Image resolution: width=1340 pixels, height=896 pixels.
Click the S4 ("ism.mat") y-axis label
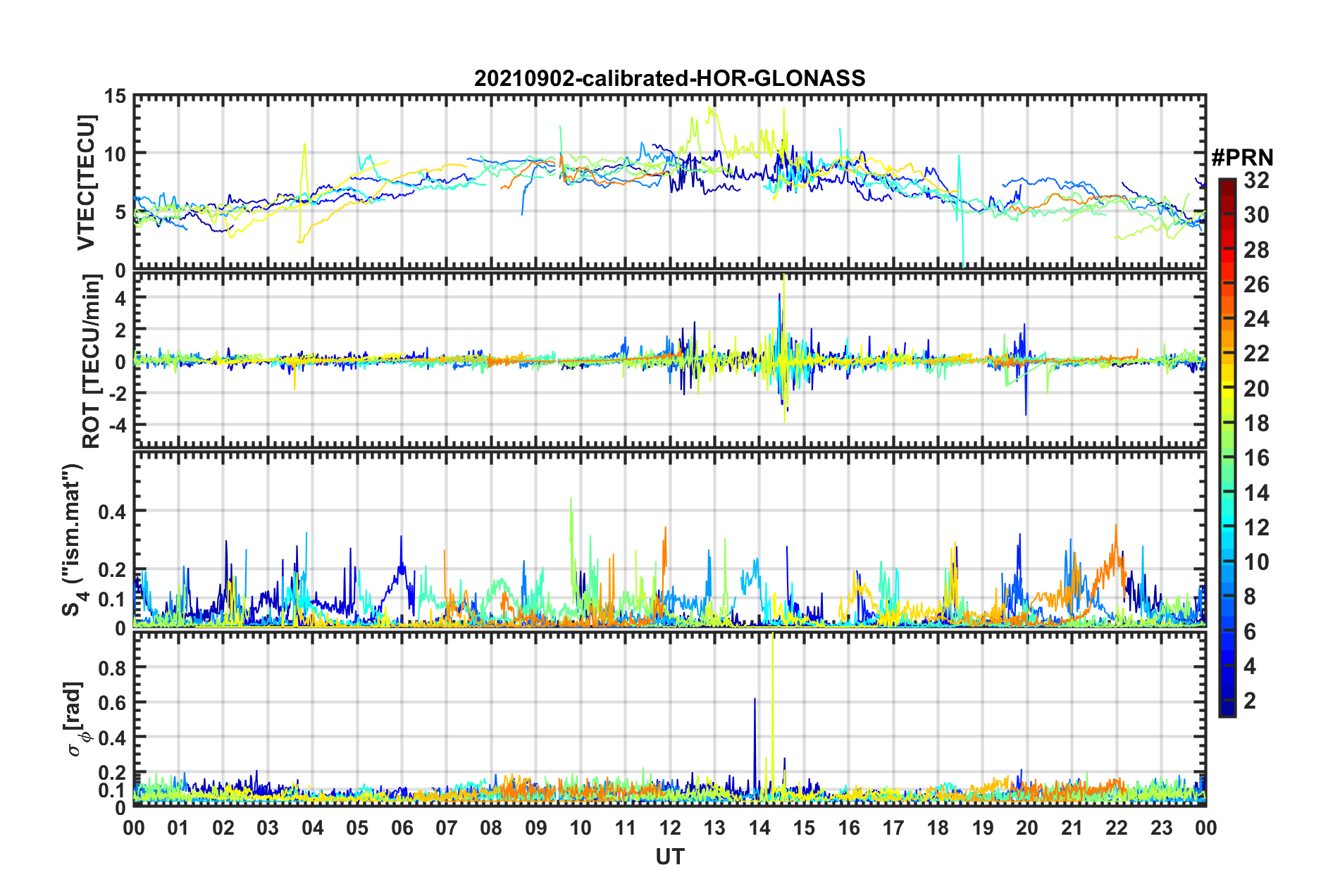[x=74, y=540]
